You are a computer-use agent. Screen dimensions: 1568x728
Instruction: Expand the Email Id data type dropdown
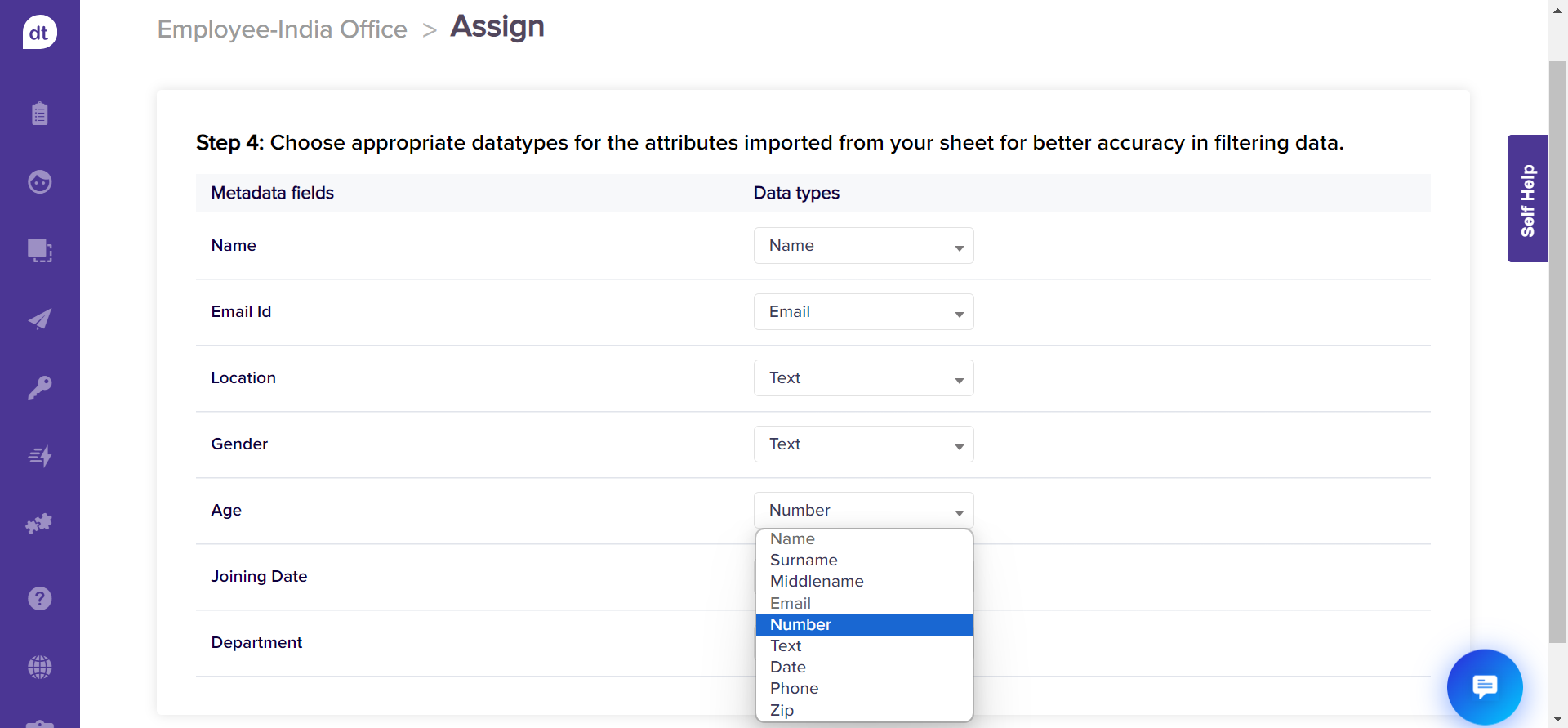click(x=863, y=312)
